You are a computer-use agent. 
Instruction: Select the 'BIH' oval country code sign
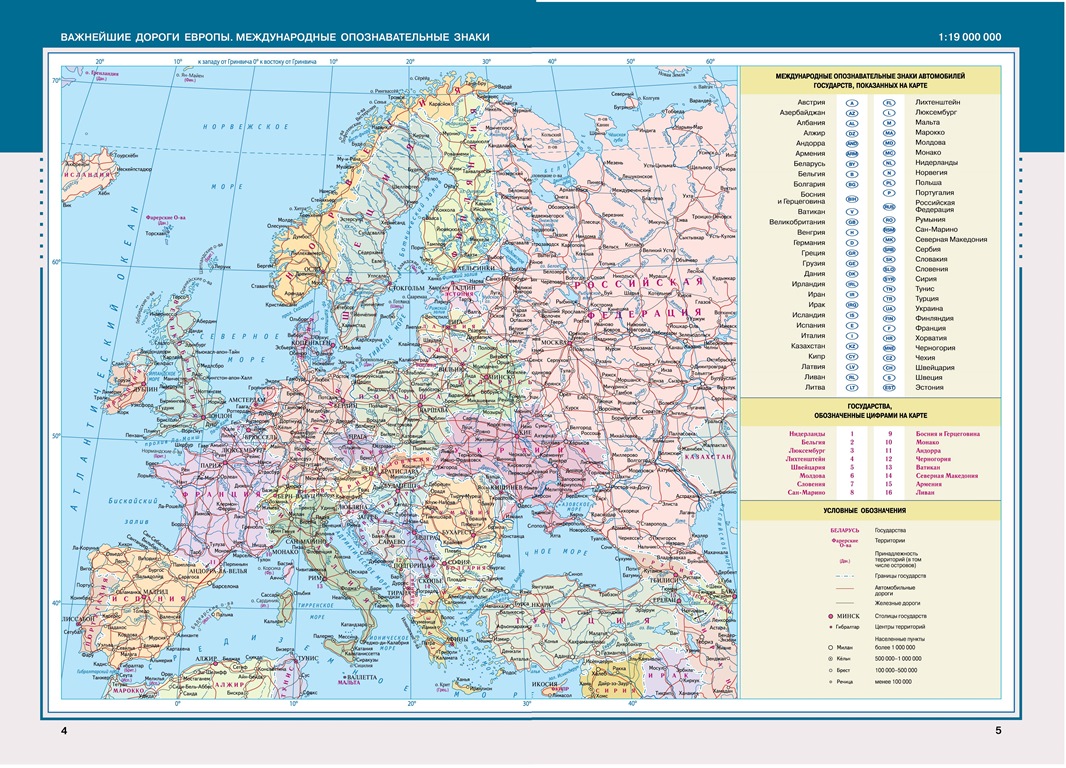coord(853,201)
